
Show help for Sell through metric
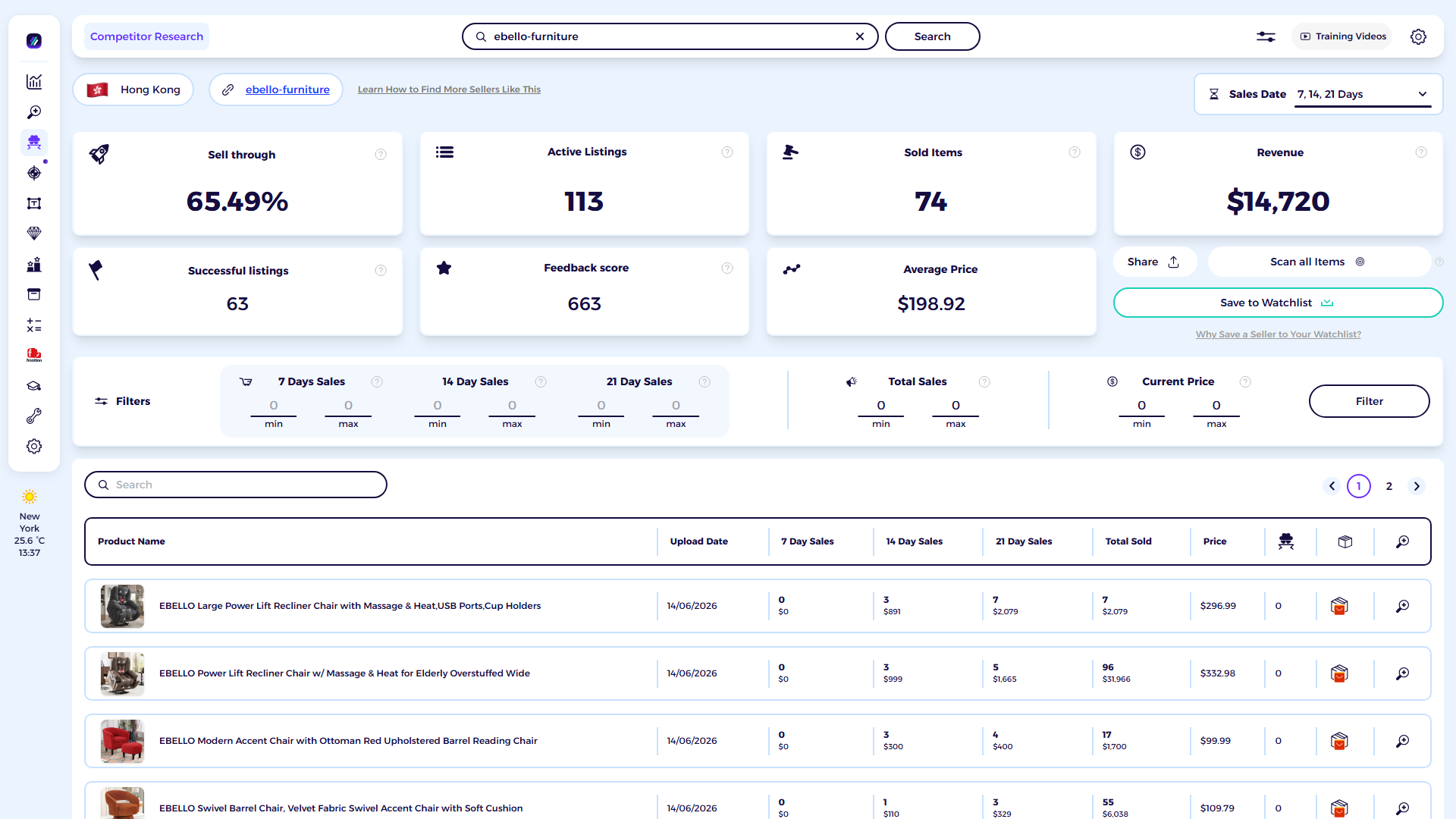tap(381, 155)
